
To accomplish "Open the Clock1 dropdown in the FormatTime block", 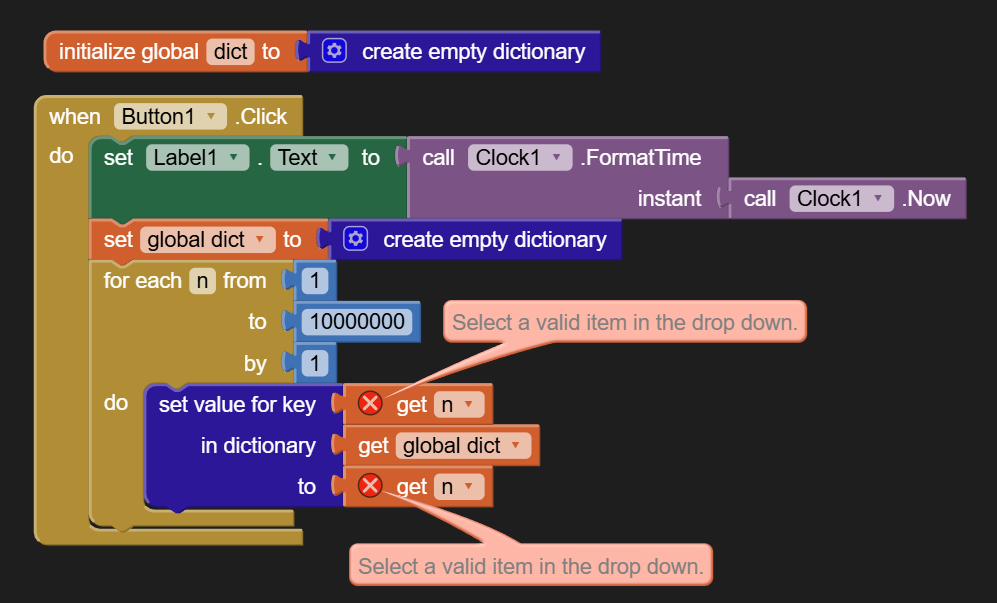I will click(520, 157).
